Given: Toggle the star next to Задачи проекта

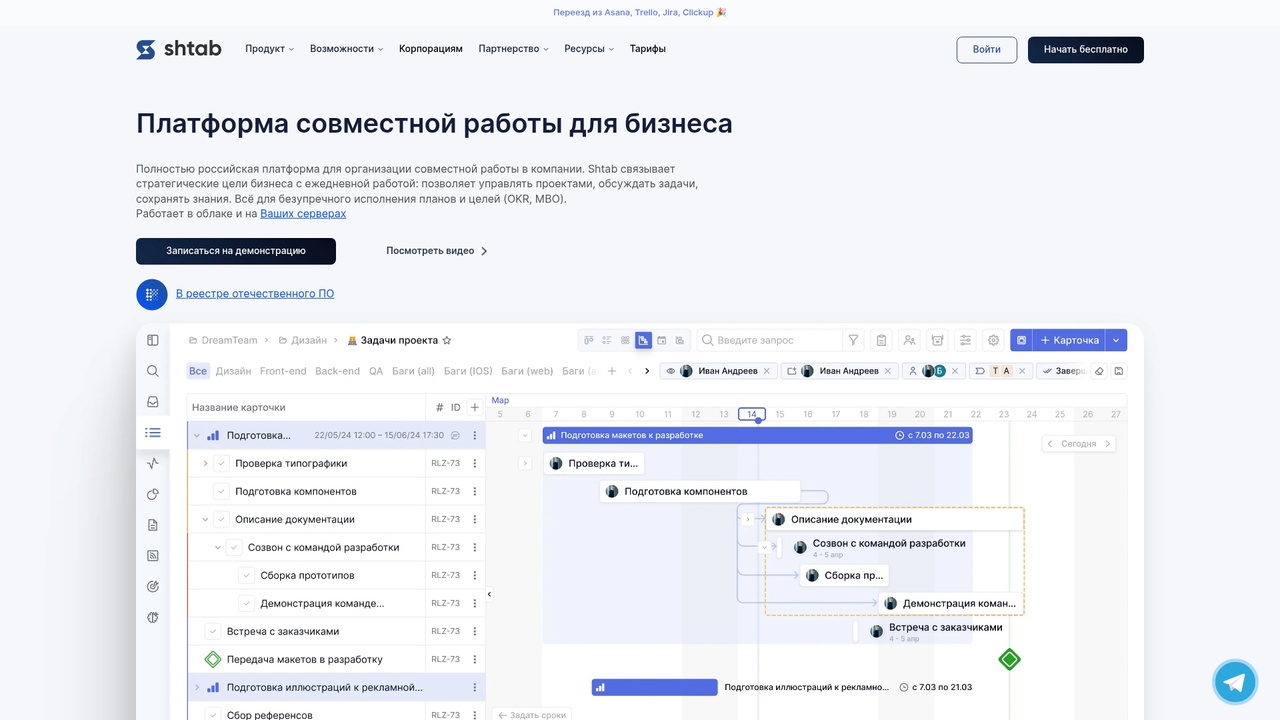Looking at the screenshot, I should [x=446, y=340].
